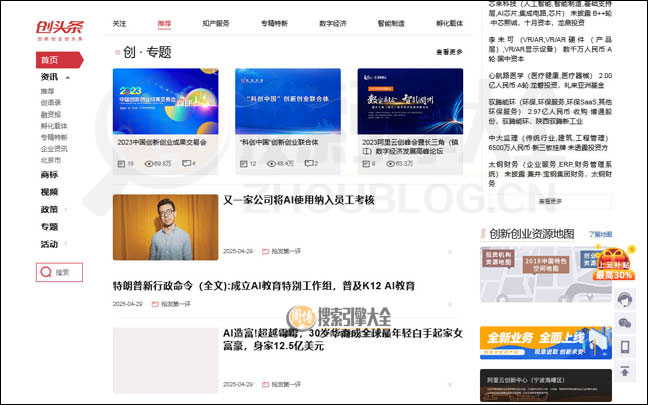Image resolution: width=648 pixels, height=405 pixels.
Task: Click the 阿里云创新中心 dark banner
Action: pyautogui.click(x=546, y=385)
